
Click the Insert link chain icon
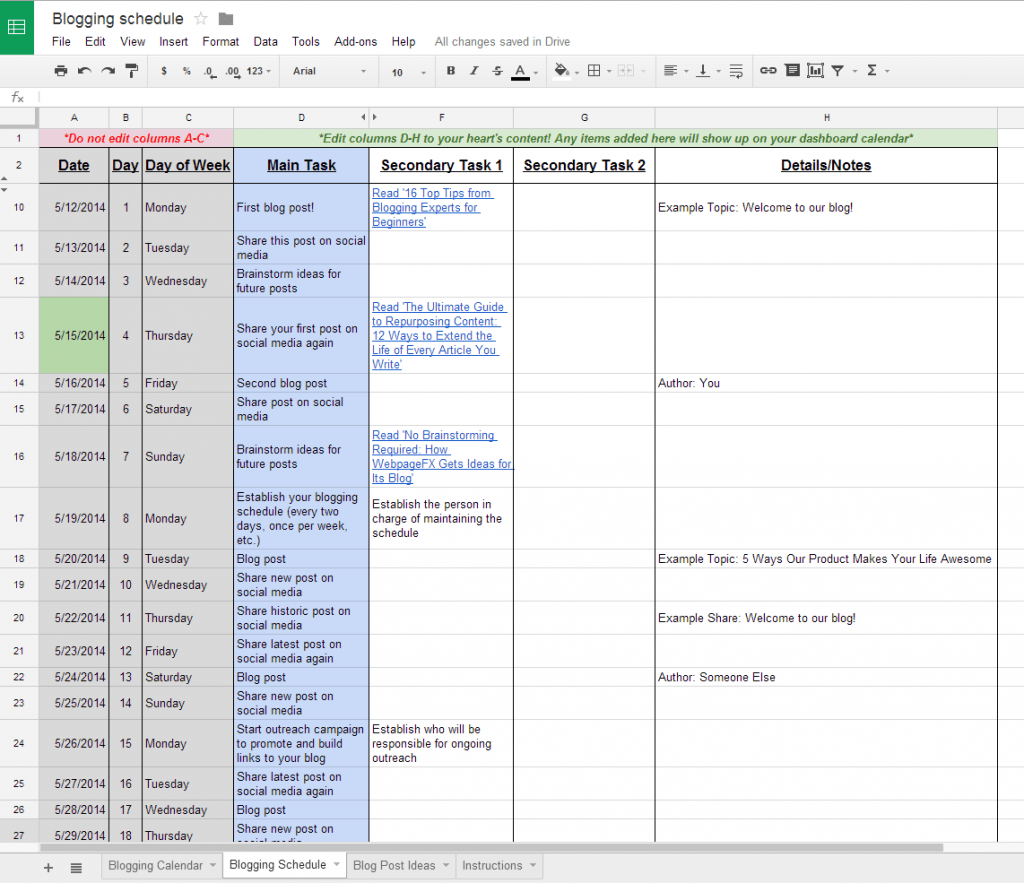coord(767,71)
